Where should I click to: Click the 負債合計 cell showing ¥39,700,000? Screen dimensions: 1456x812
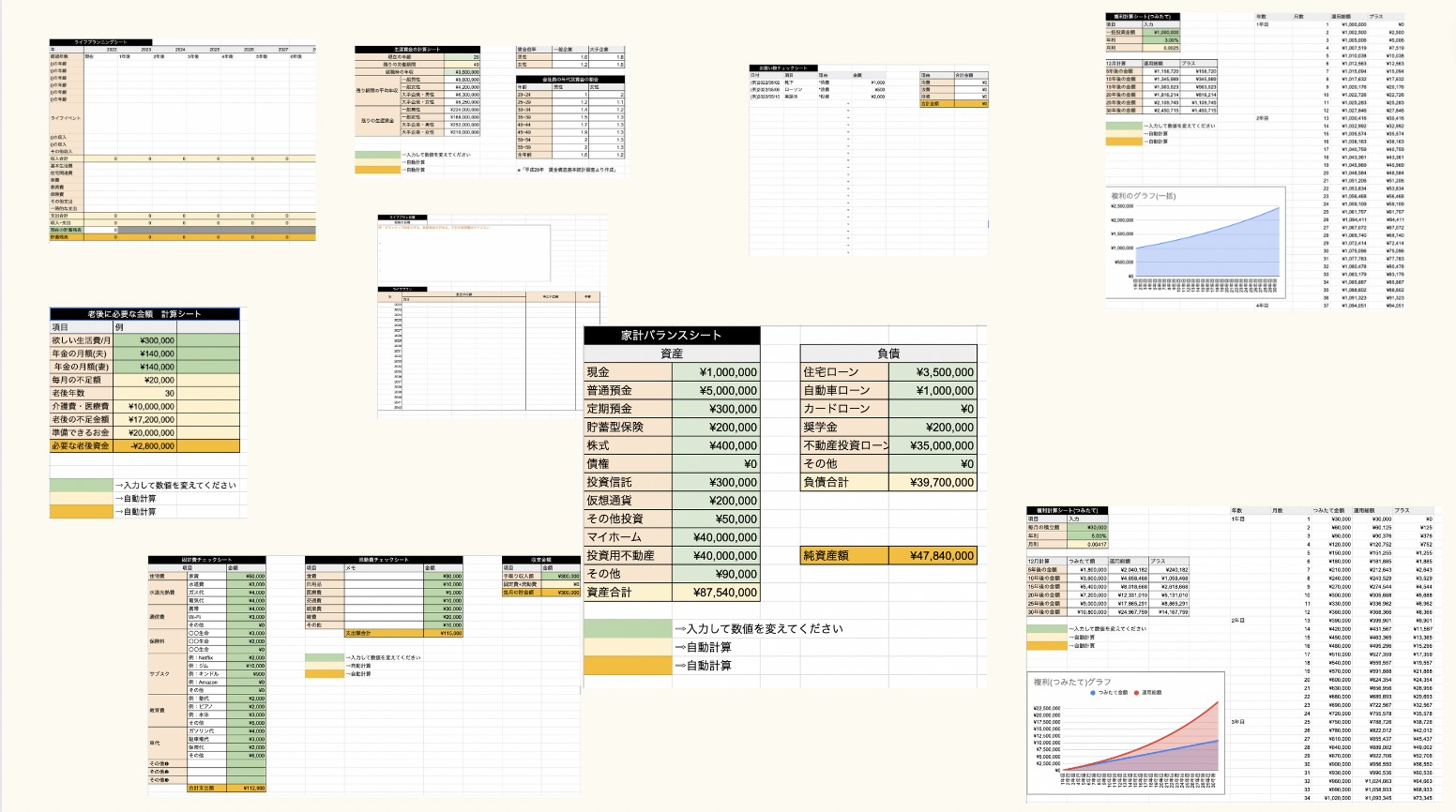[932, 482]
